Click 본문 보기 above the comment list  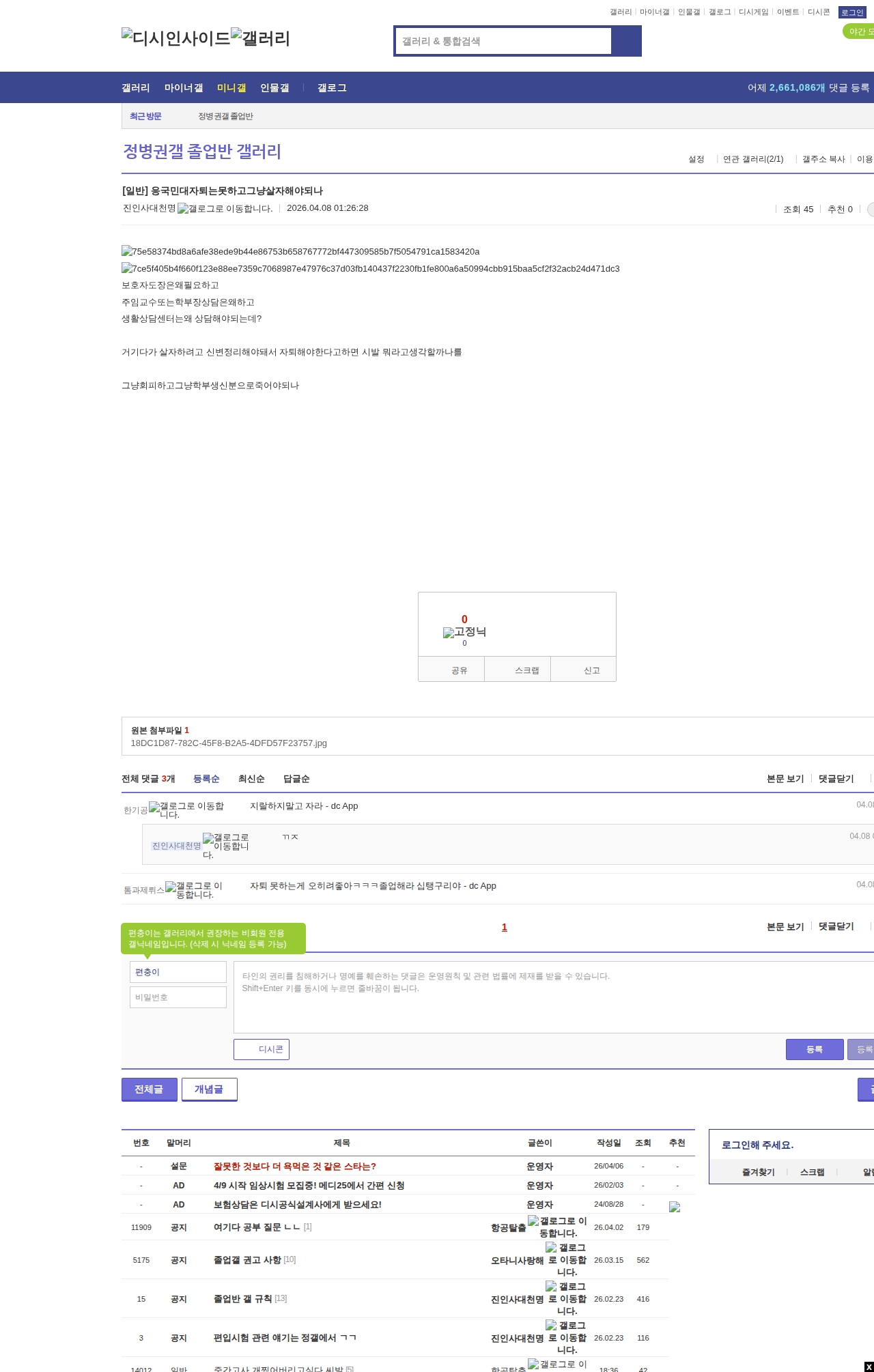click(x=785, y=779)
